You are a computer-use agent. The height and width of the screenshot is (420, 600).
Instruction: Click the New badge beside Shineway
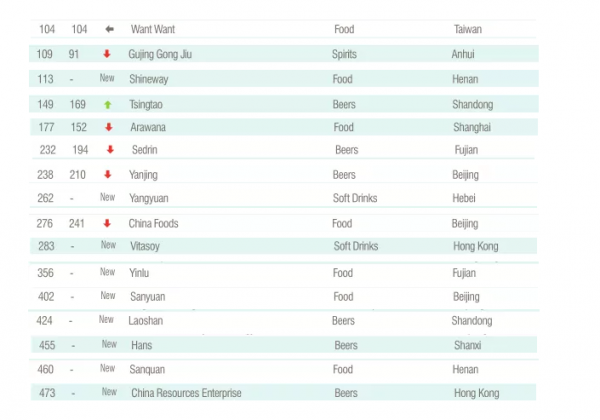click(107, 78)
